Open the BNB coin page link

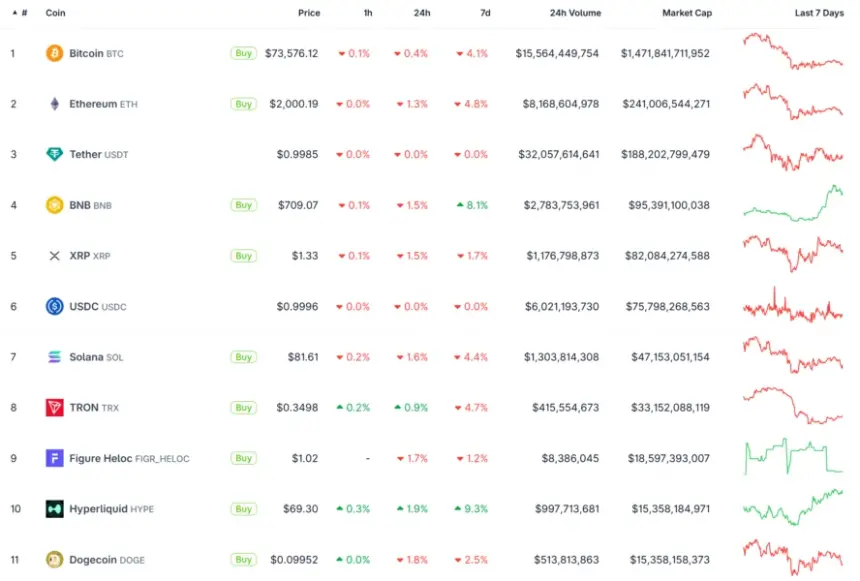point(90,205)
